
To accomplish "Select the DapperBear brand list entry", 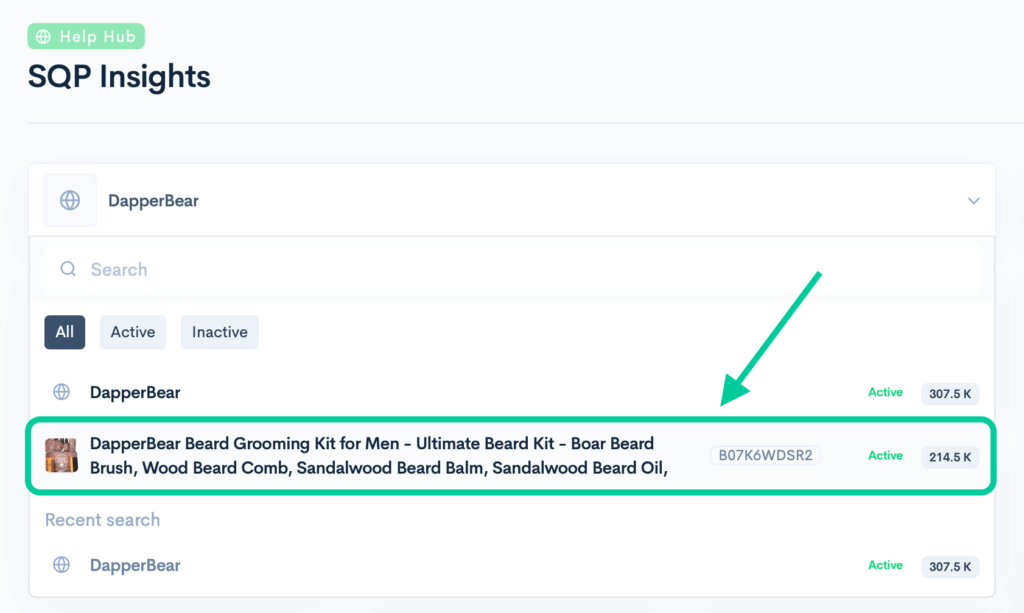I will tap(511, 392).
